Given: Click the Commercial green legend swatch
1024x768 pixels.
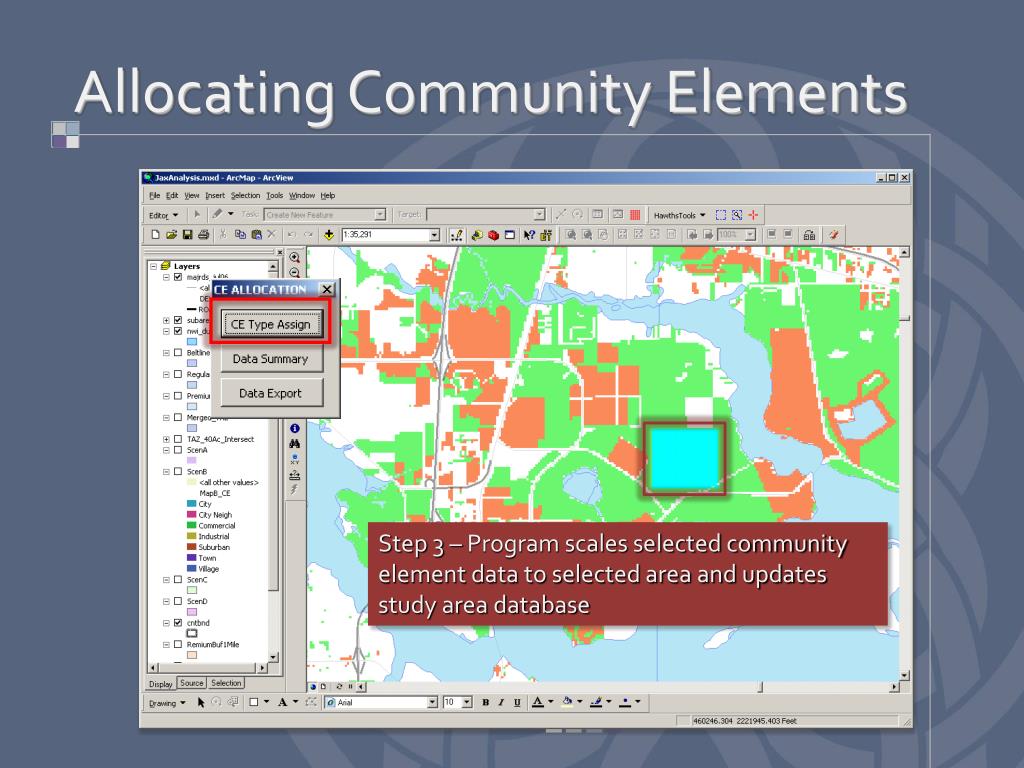Looking at the screenshot, I should [x=191, y=525].
